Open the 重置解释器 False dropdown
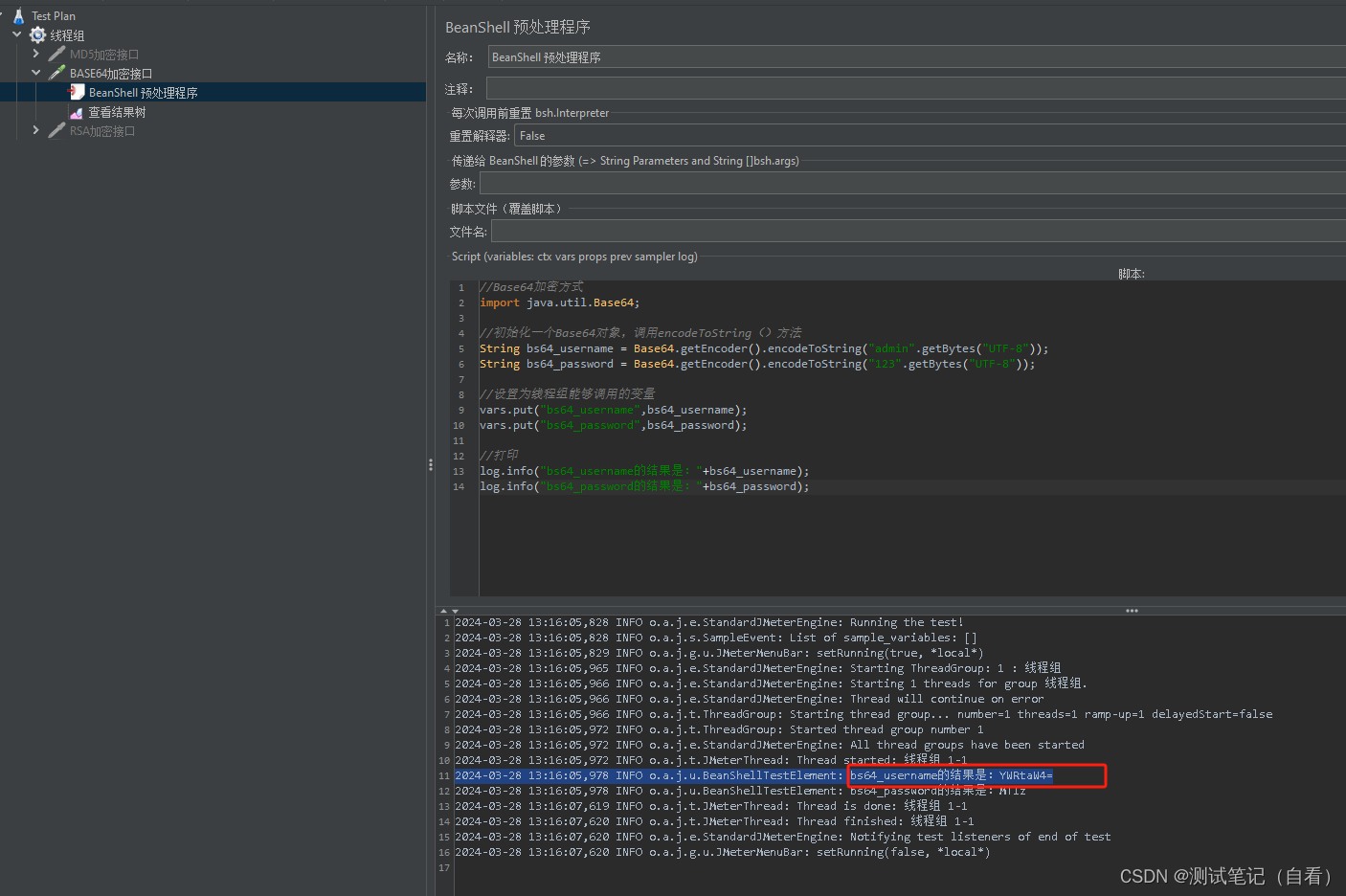Screen dimensions: 1346x896 [930, 136]
